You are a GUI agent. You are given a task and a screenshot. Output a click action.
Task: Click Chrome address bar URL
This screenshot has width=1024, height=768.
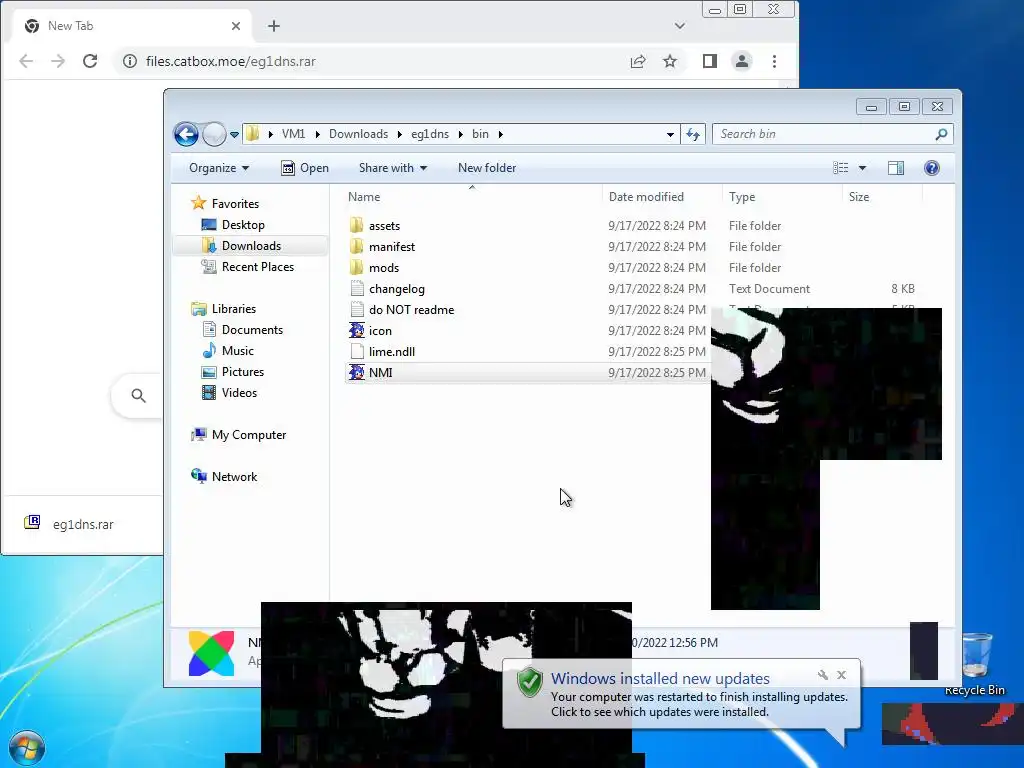tap(231, 61)
